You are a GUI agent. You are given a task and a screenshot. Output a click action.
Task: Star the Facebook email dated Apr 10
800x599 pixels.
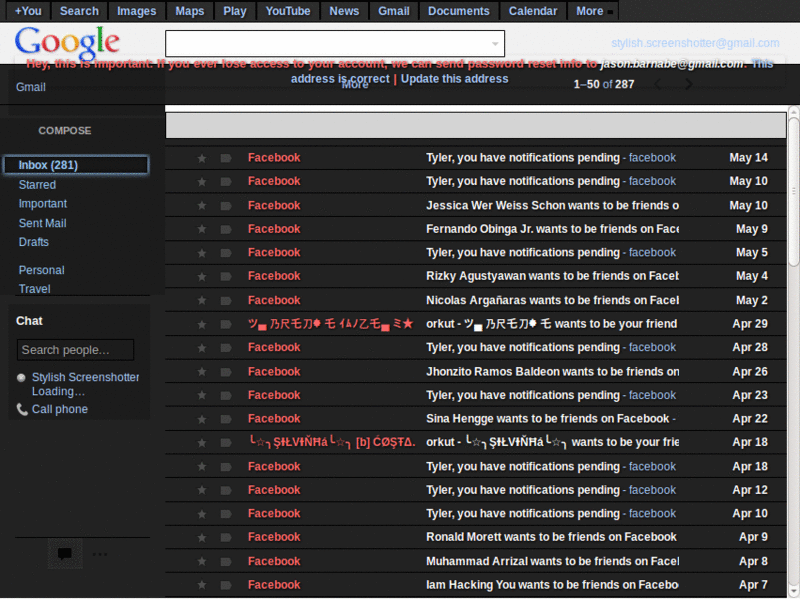click(x=202, y=514)
